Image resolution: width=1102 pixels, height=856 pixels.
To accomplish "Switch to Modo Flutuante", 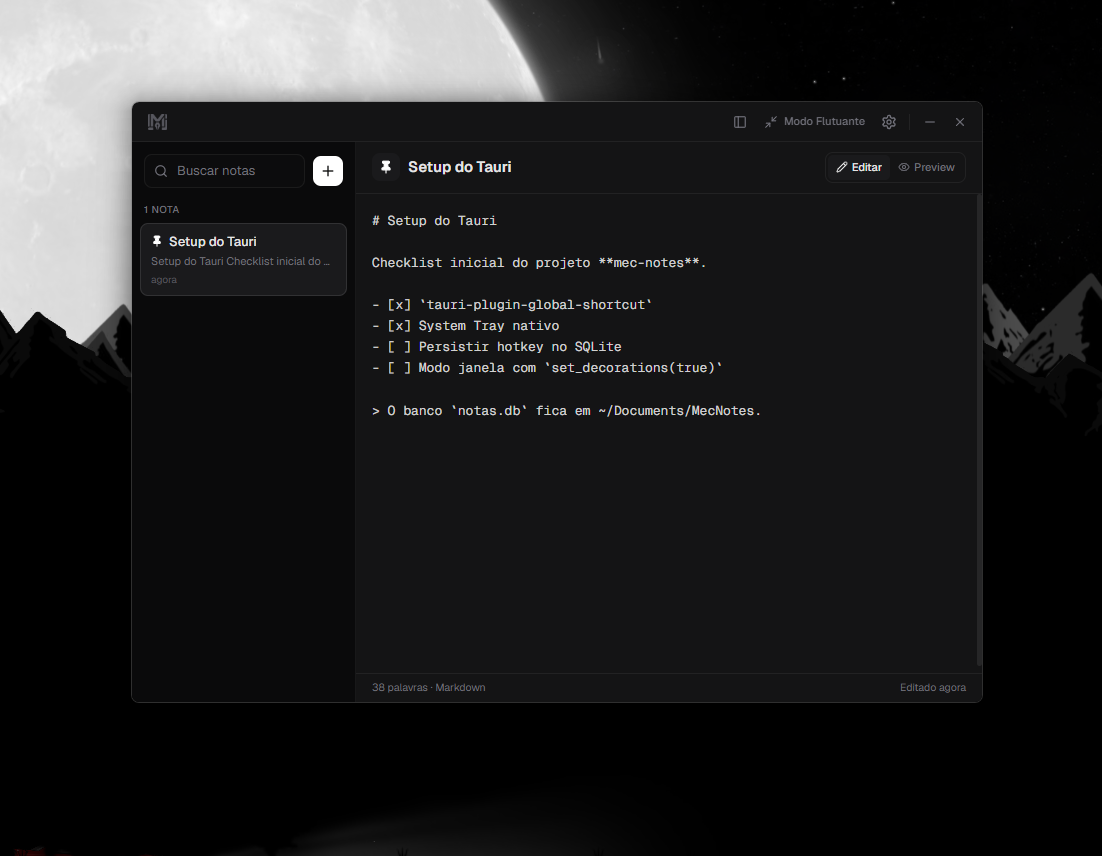I will (815, 122).
